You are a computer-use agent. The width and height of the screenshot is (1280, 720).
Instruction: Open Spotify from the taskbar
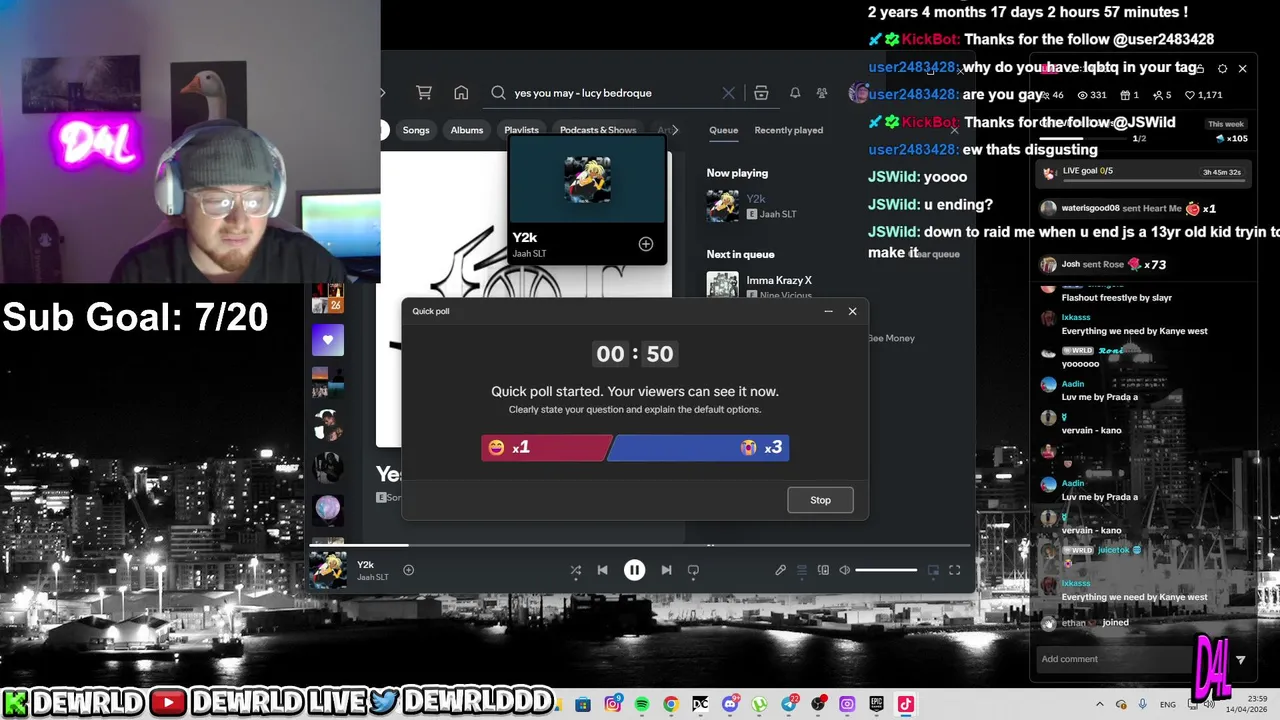[642, 705]
